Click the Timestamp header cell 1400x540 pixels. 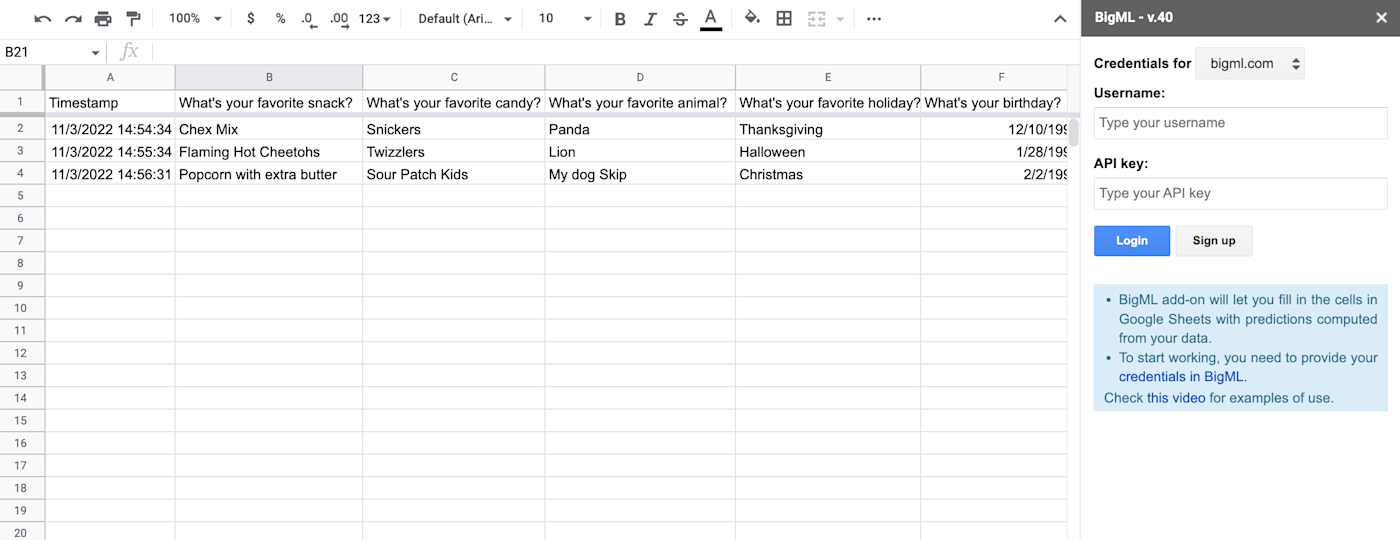click(110, 102)
